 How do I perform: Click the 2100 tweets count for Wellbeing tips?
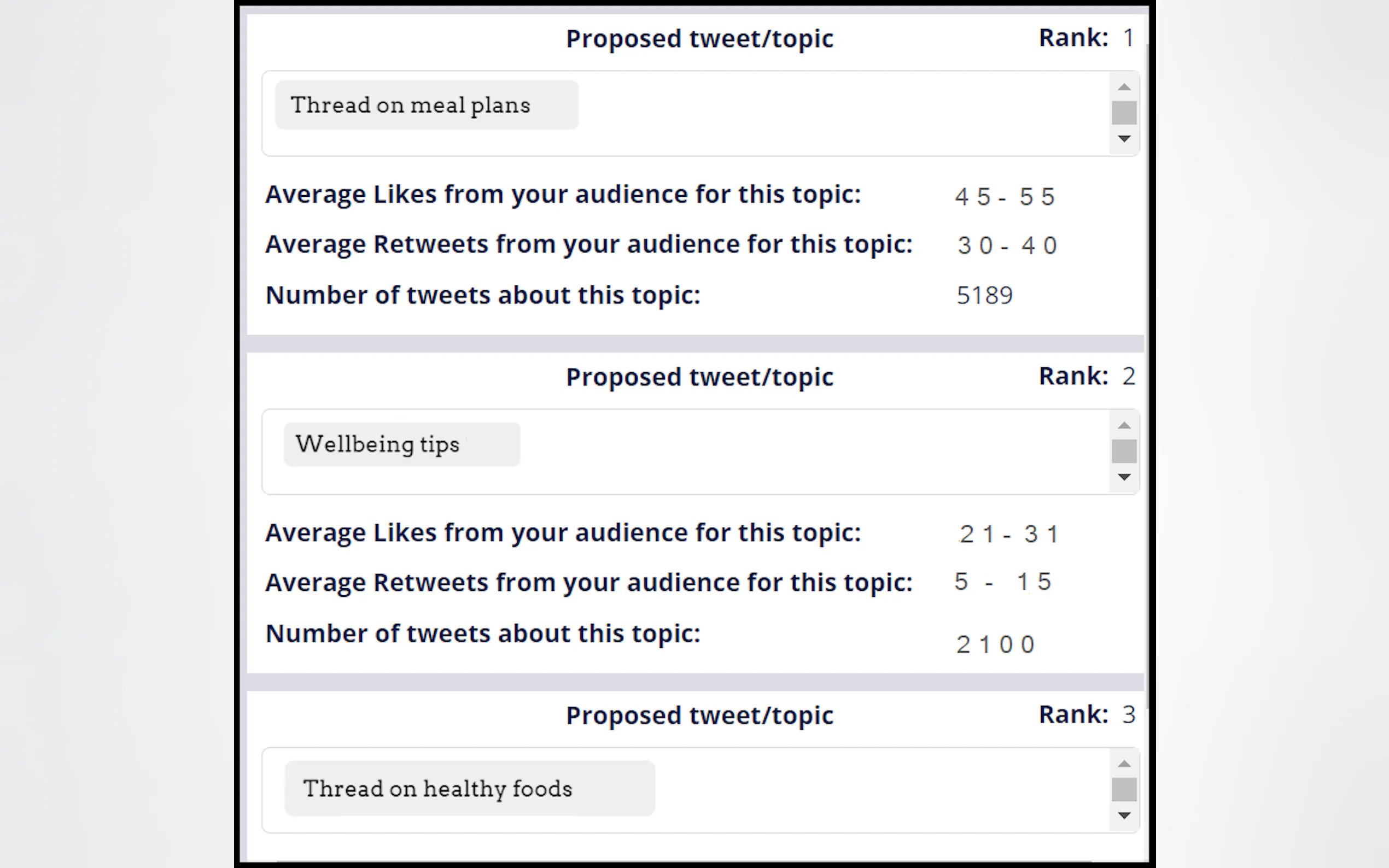click(995, 644)
